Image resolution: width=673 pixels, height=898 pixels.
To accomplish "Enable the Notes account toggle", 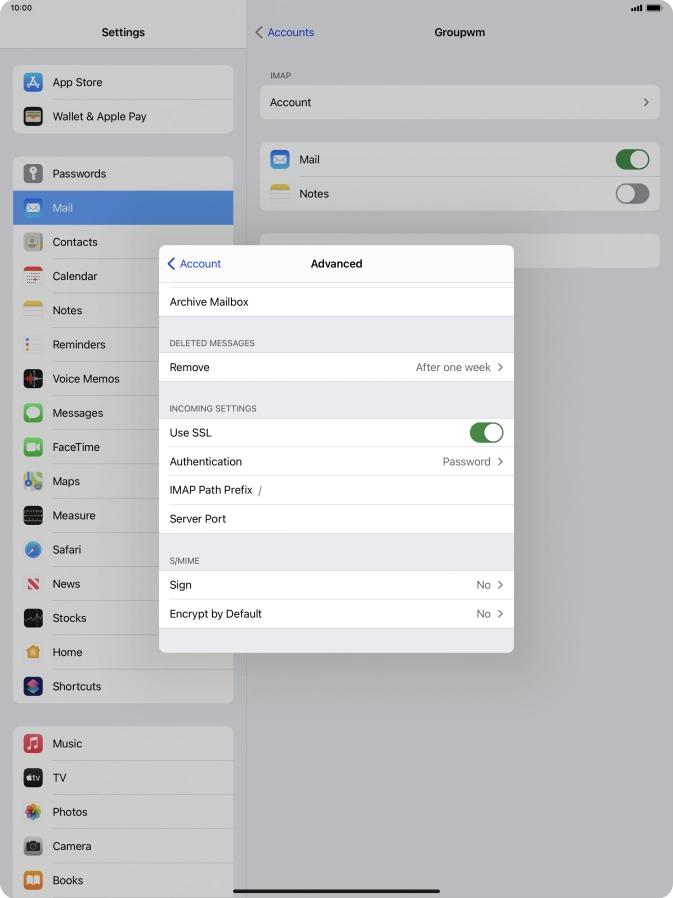I will (x=632, y=194).
